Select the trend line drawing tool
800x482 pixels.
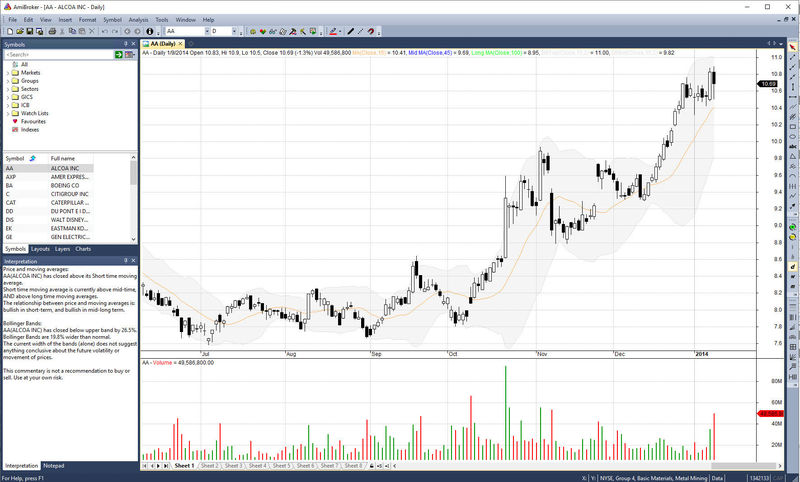coord(792,57)
